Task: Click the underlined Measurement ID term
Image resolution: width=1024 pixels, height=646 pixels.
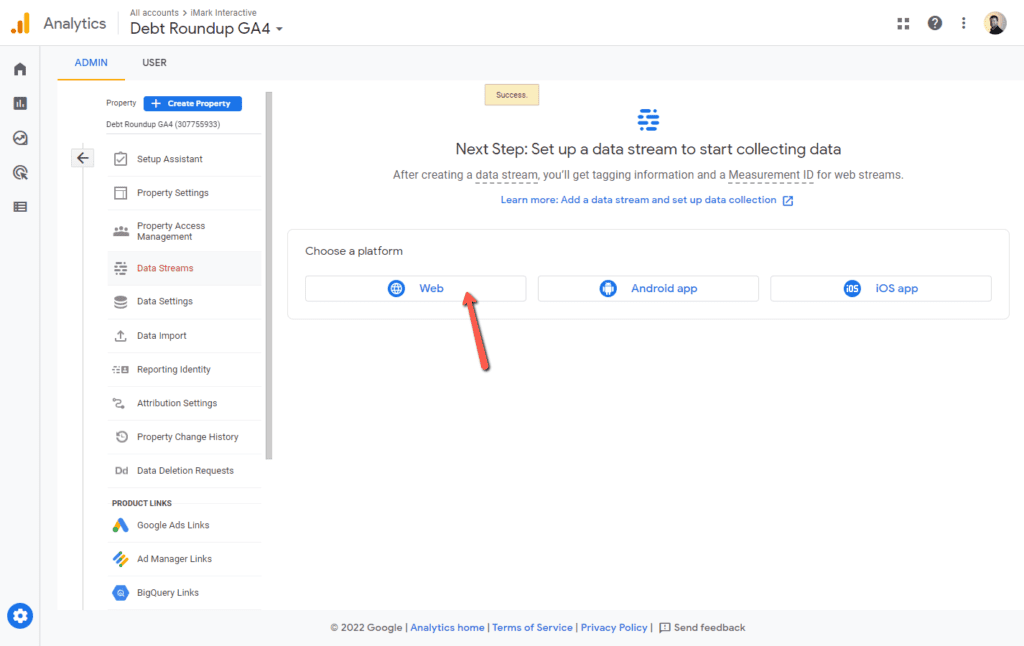Action: 771,175
